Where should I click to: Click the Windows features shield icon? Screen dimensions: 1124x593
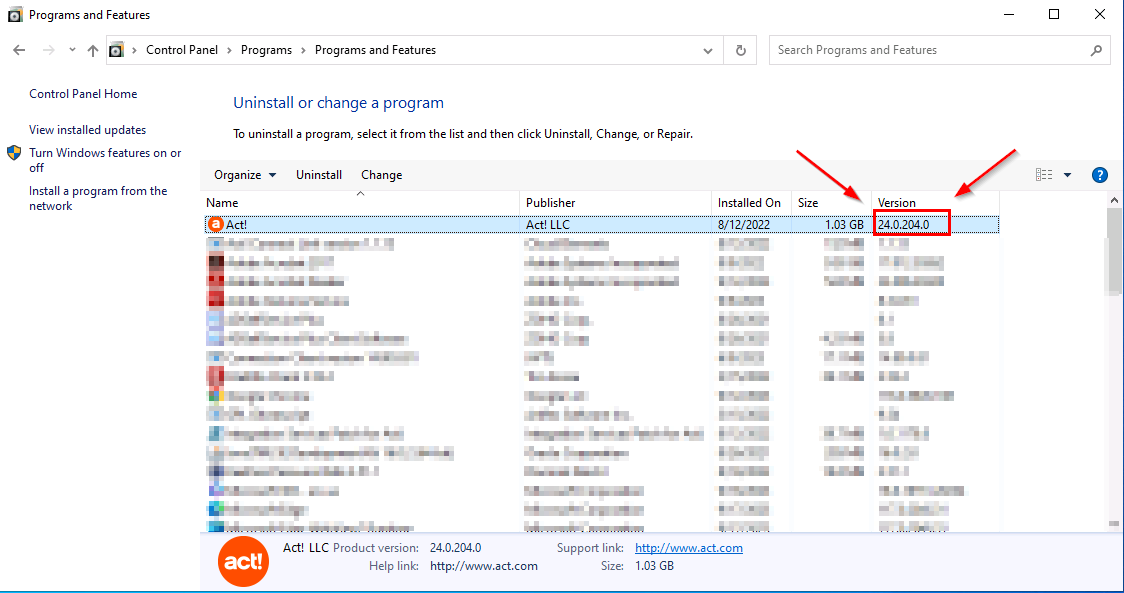tap(14, 153)
